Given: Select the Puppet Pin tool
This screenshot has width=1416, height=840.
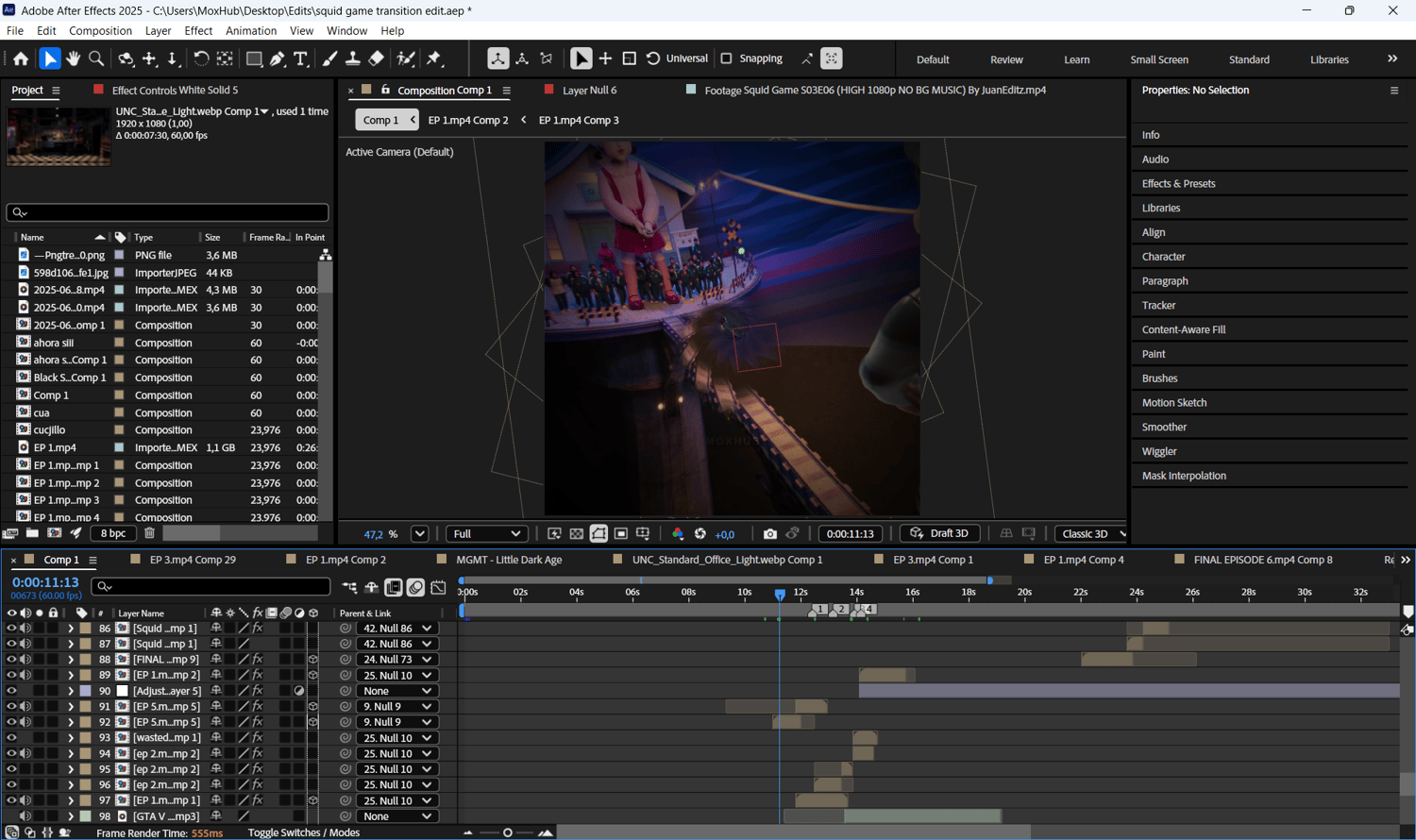Looking at the screenshot, I should click(x=434, y=59).
